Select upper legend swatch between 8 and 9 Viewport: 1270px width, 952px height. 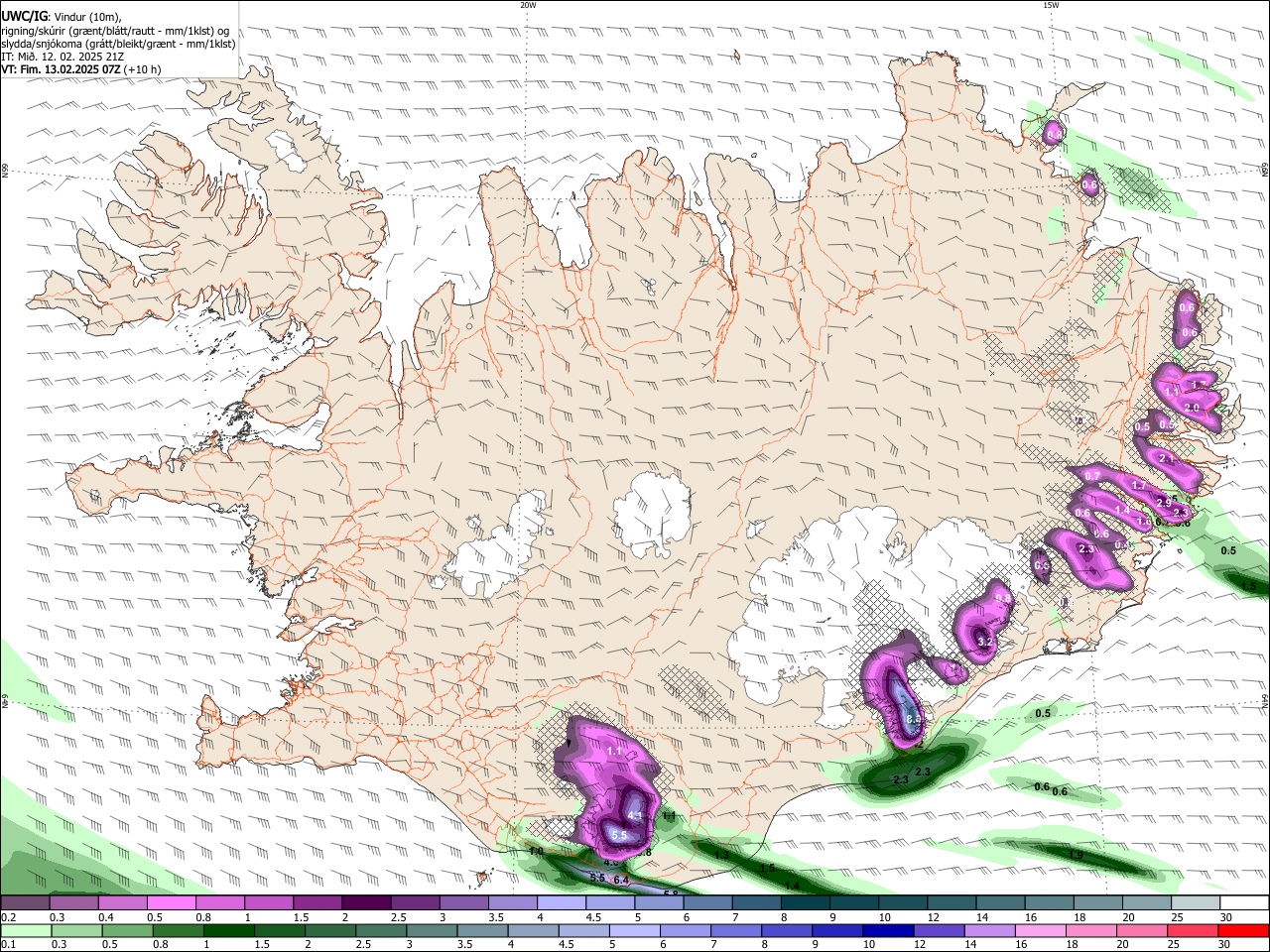click(807, 902)
